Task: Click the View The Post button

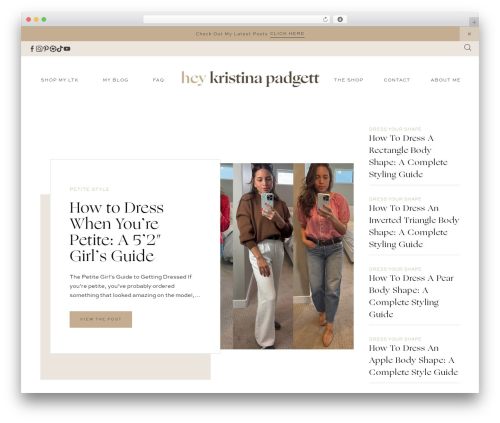Action: pos(101,319)
